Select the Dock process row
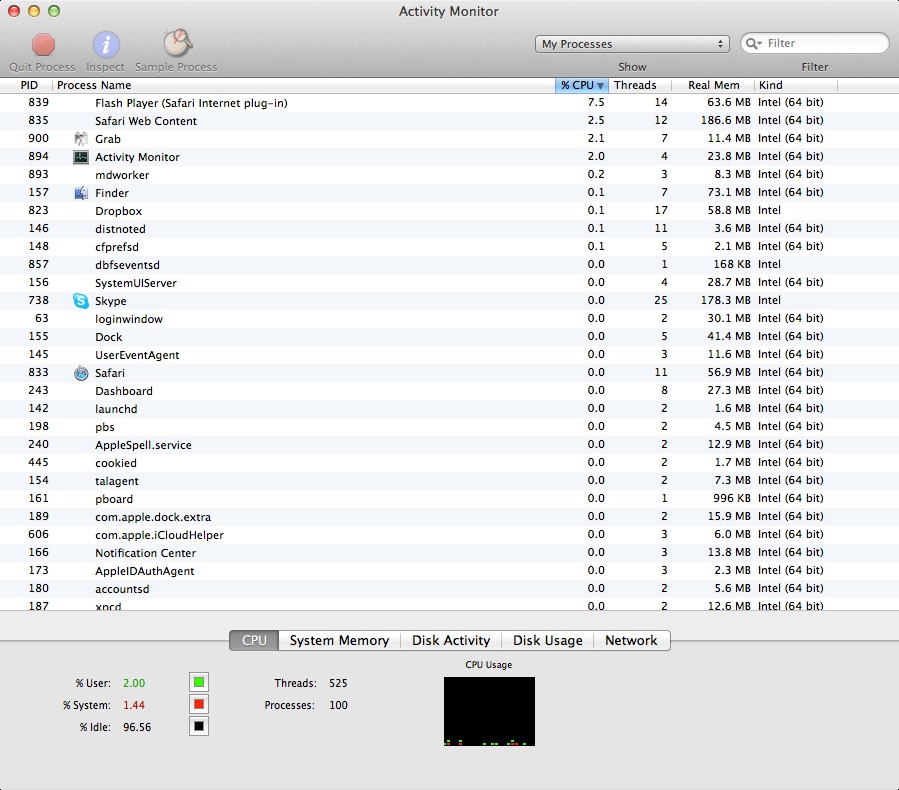This screenshot has height=790, width=899. coord(450,337)
